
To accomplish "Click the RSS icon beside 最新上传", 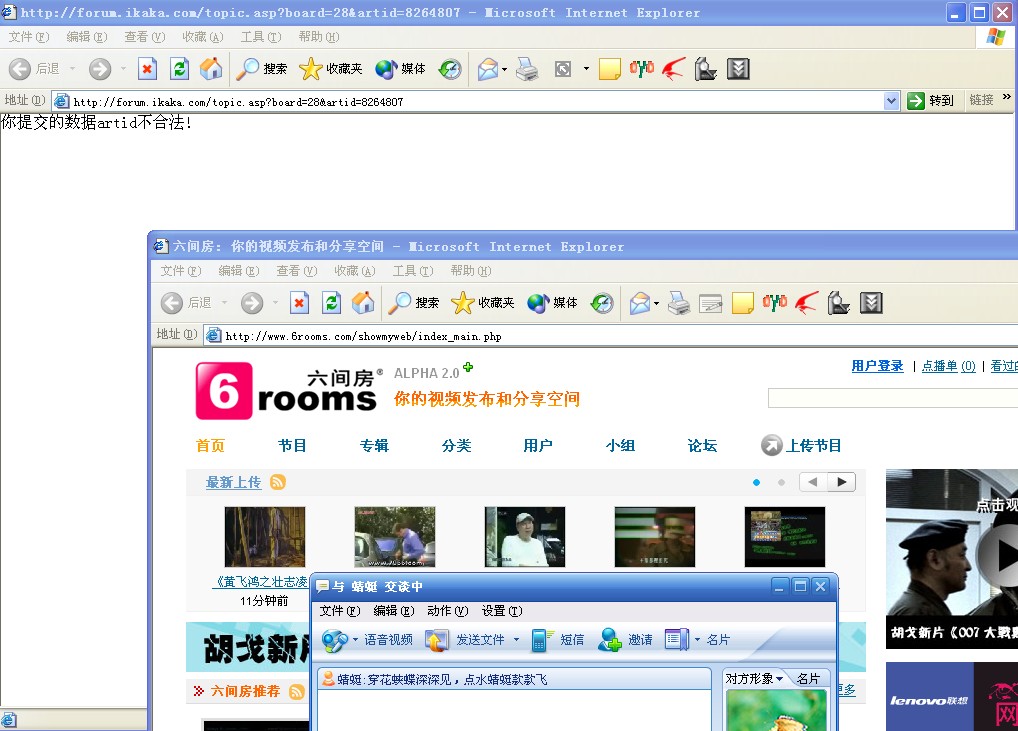I will pos(278,482).
